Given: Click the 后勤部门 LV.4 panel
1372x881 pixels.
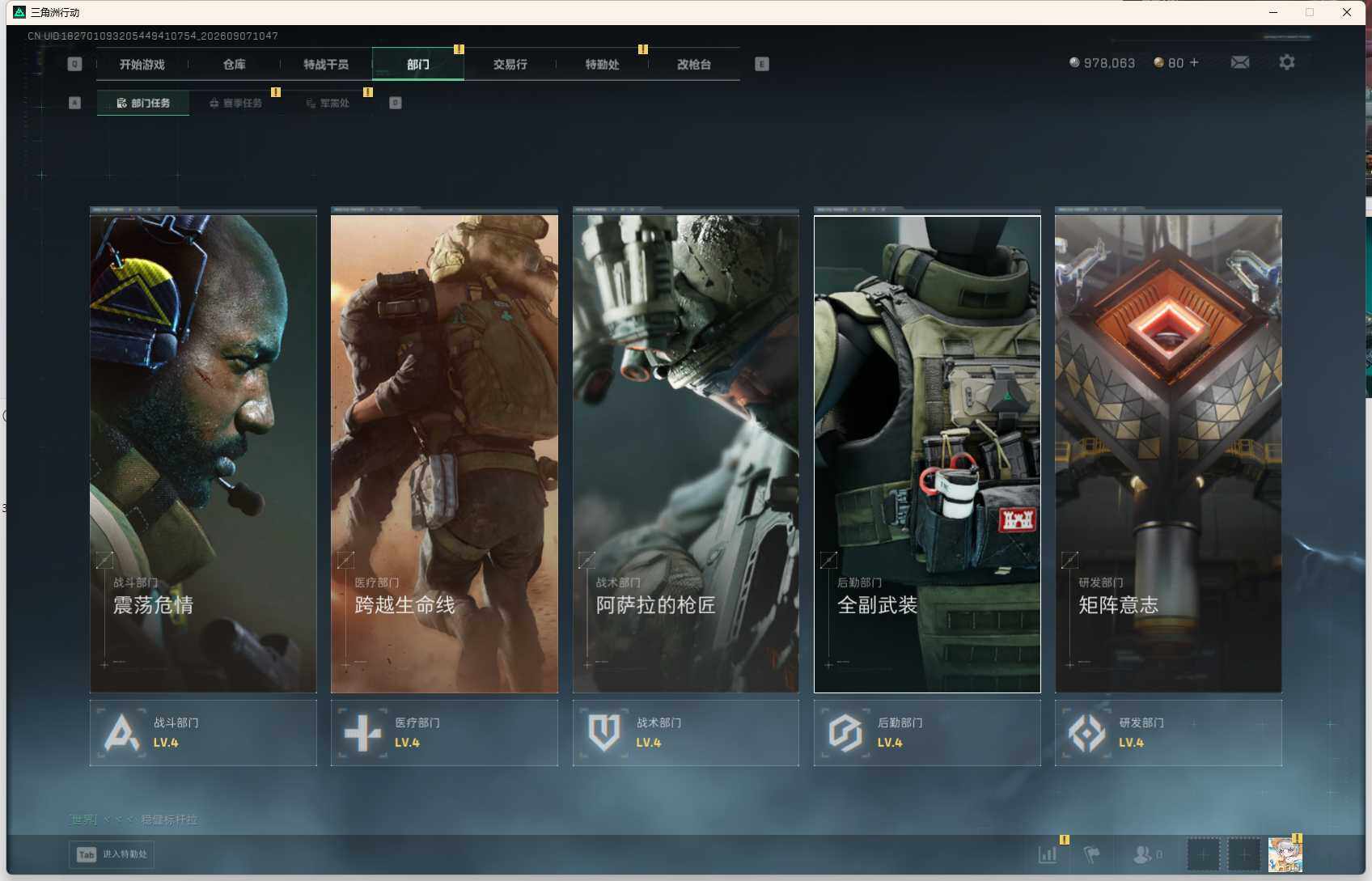Looking at the screenshot, I should [927, 733].
